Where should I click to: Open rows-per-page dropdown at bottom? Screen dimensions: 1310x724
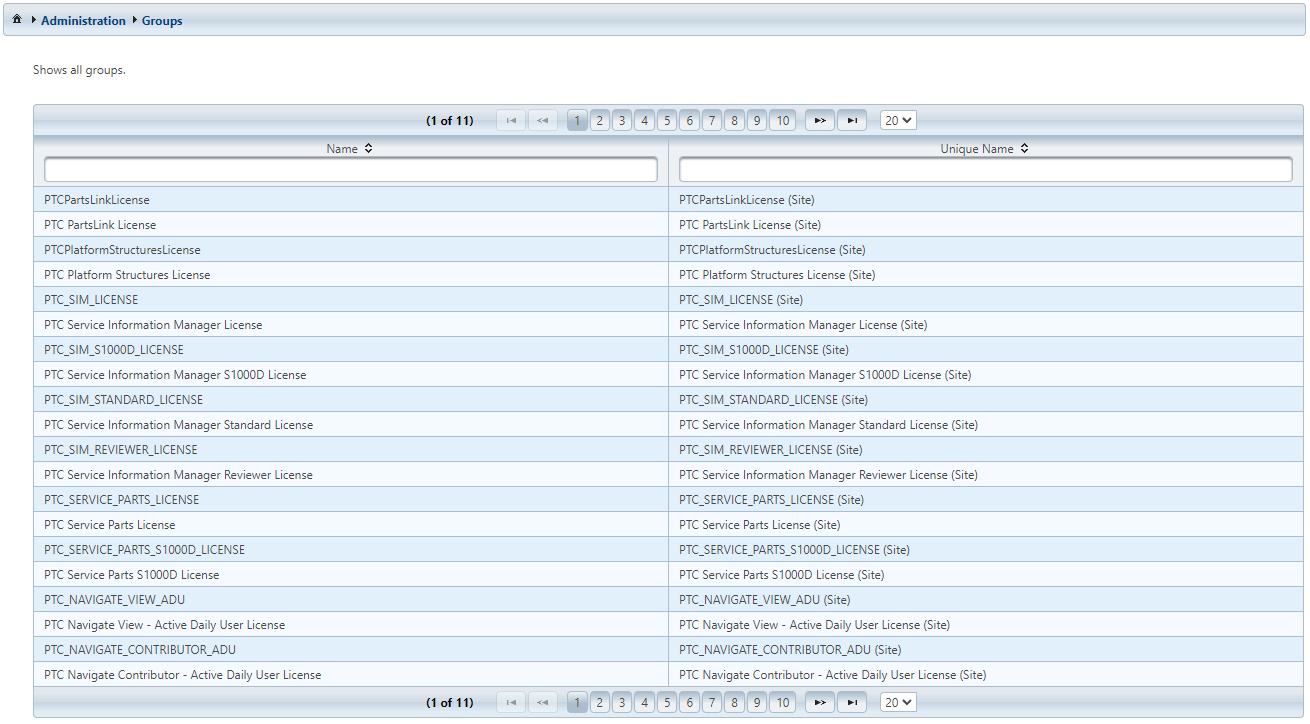[x=898, y=703]
